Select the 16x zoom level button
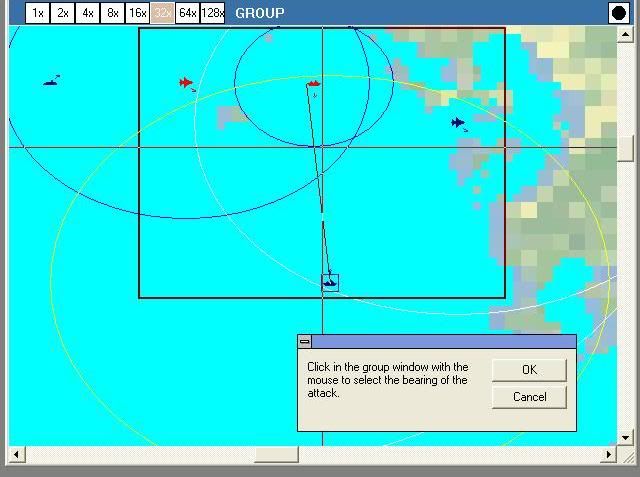The image size is (640, 477). pos(138,13)
